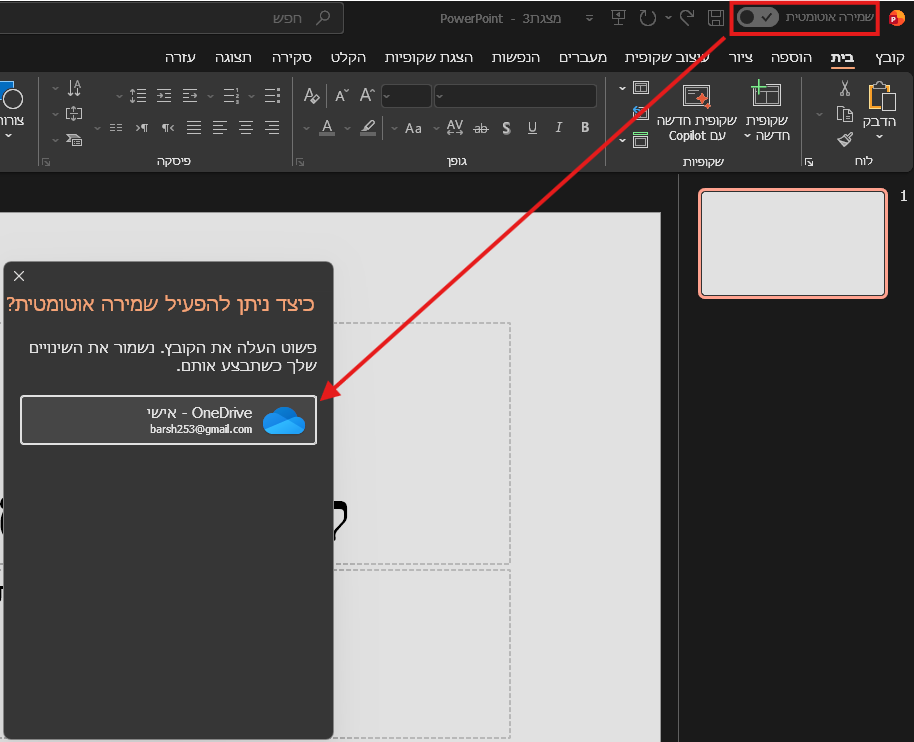914x742 pixels.
Task: Open the Slide Show (הצגת שקופיות) tab
Action: [428, 57]
